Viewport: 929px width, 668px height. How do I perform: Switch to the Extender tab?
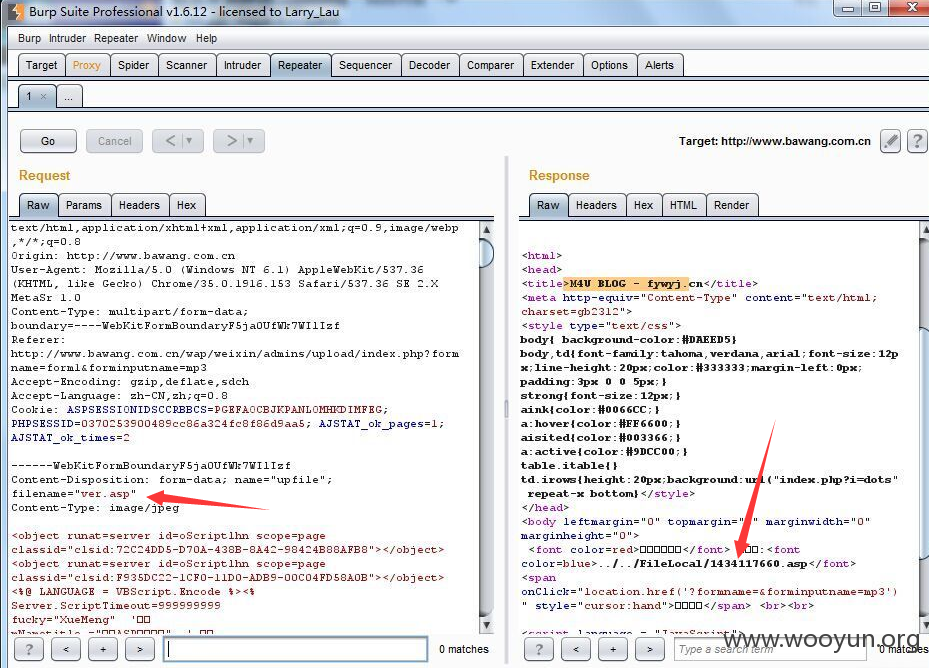click(x=552, y=65)
